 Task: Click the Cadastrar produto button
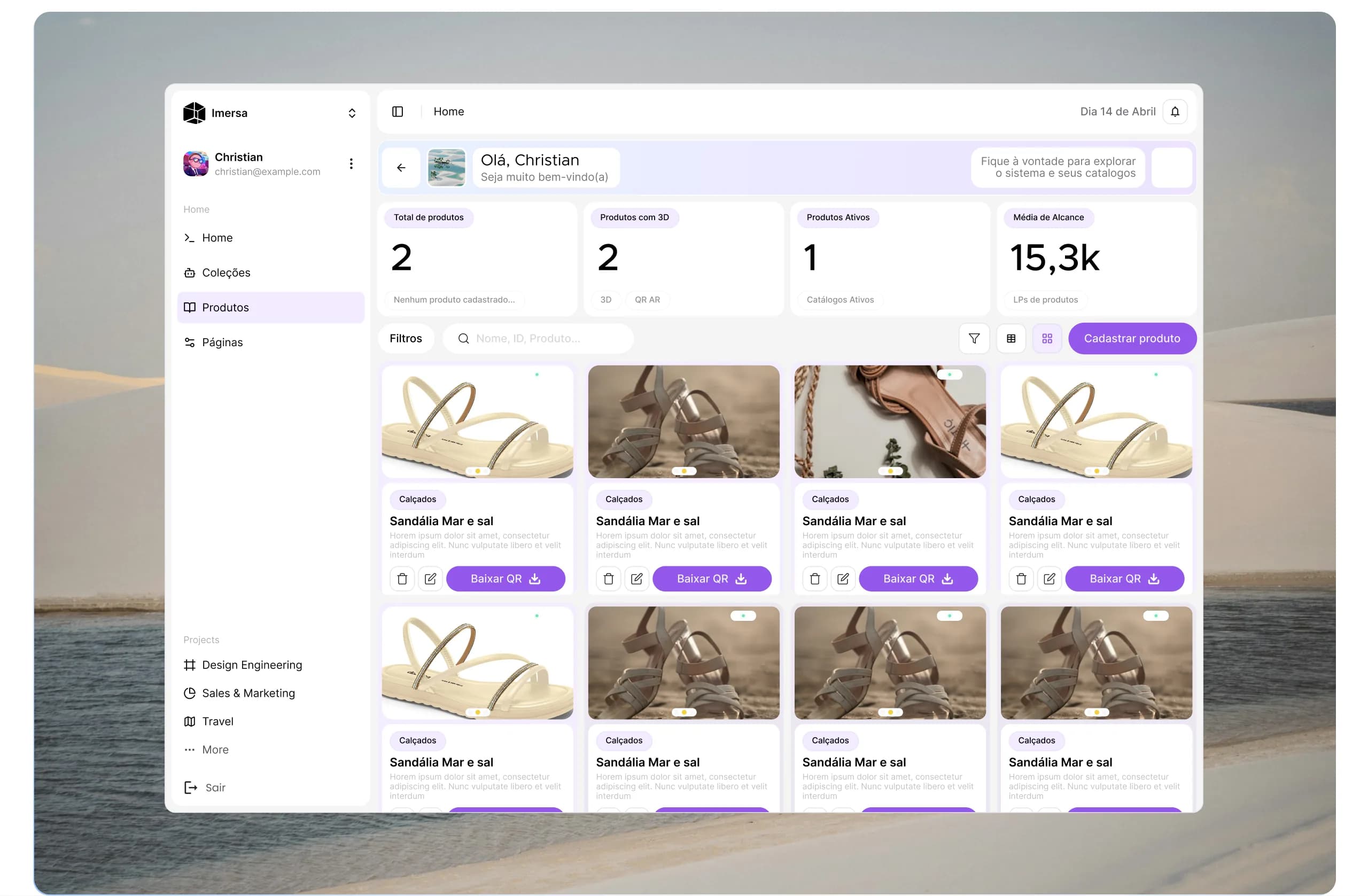pos(1132,339)
